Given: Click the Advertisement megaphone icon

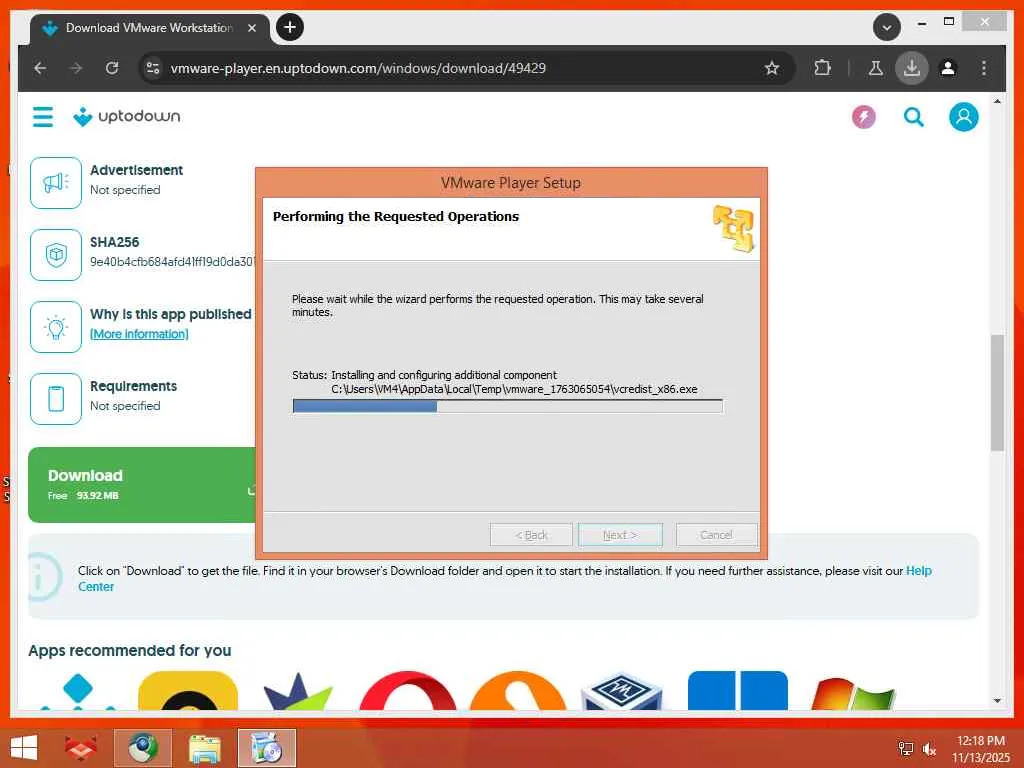Looking at the screenshot, I should tap(56, 183).
